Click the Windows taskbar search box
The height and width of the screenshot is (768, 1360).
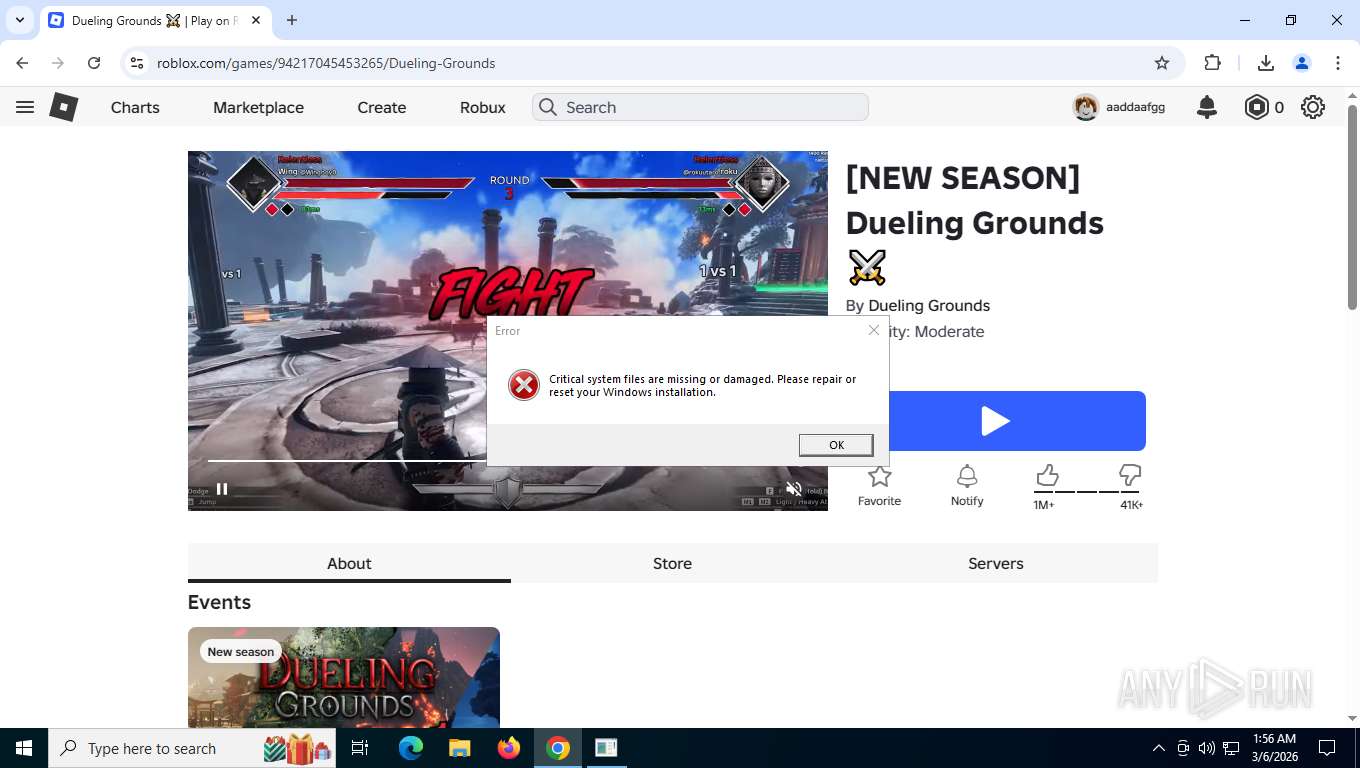[192, 748]
